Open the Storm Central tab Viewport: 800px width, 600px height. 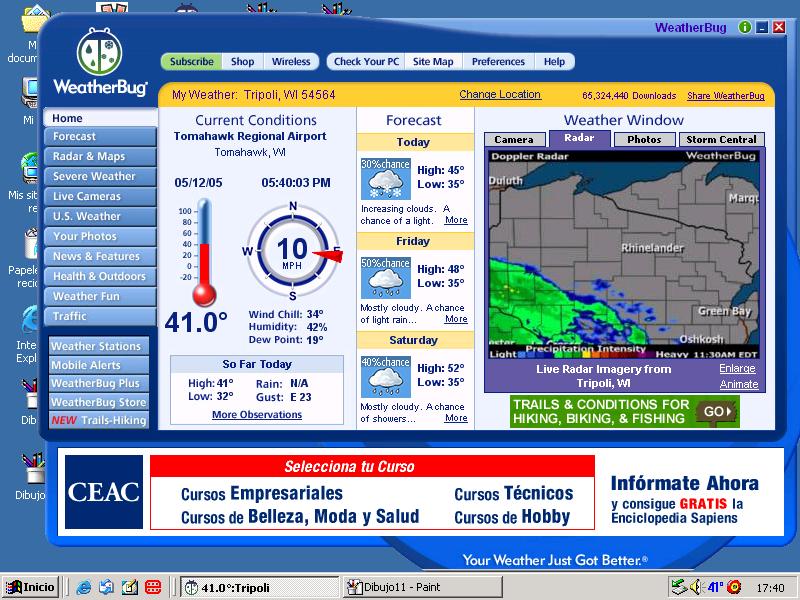[721, 139]
